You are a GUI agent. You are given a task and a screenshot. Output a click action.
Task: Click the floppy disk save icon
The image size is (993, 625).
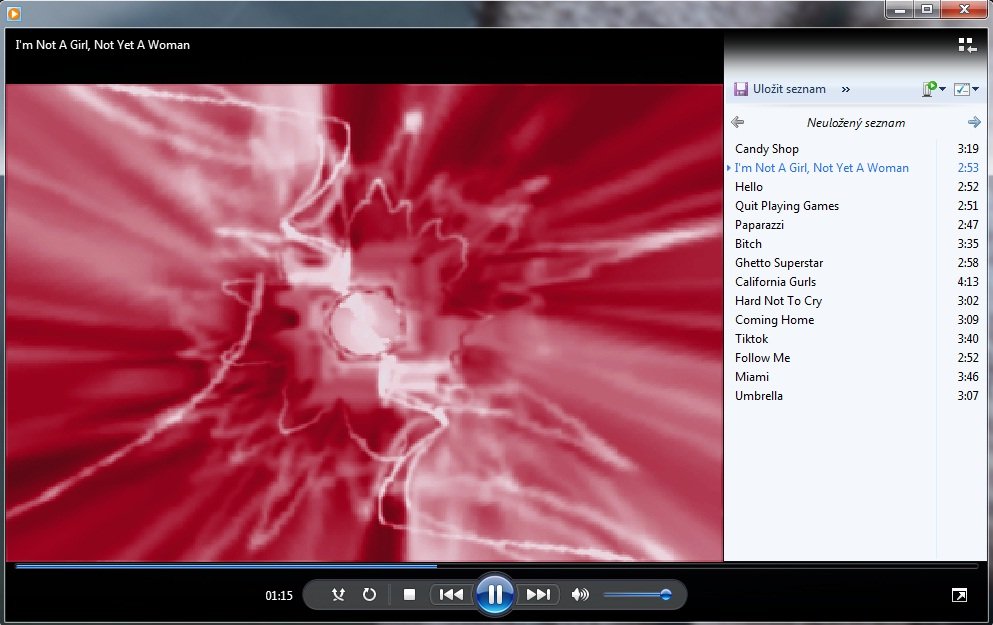click(x=740, y=89)
